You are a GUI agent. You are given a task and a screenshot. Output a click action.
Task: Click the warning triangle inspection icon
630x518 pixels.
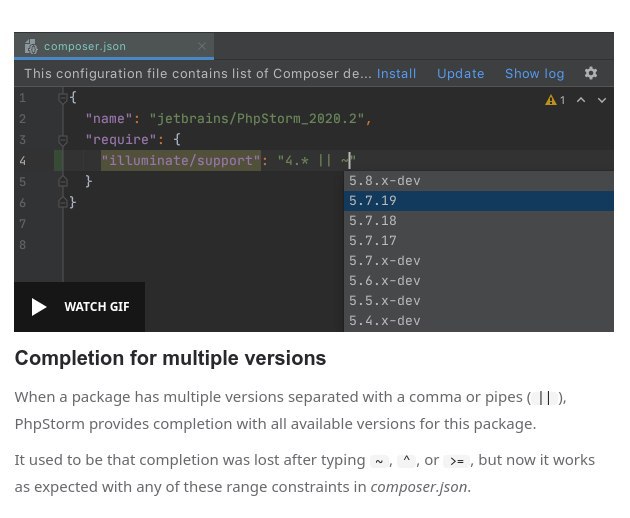click(550, 100)
